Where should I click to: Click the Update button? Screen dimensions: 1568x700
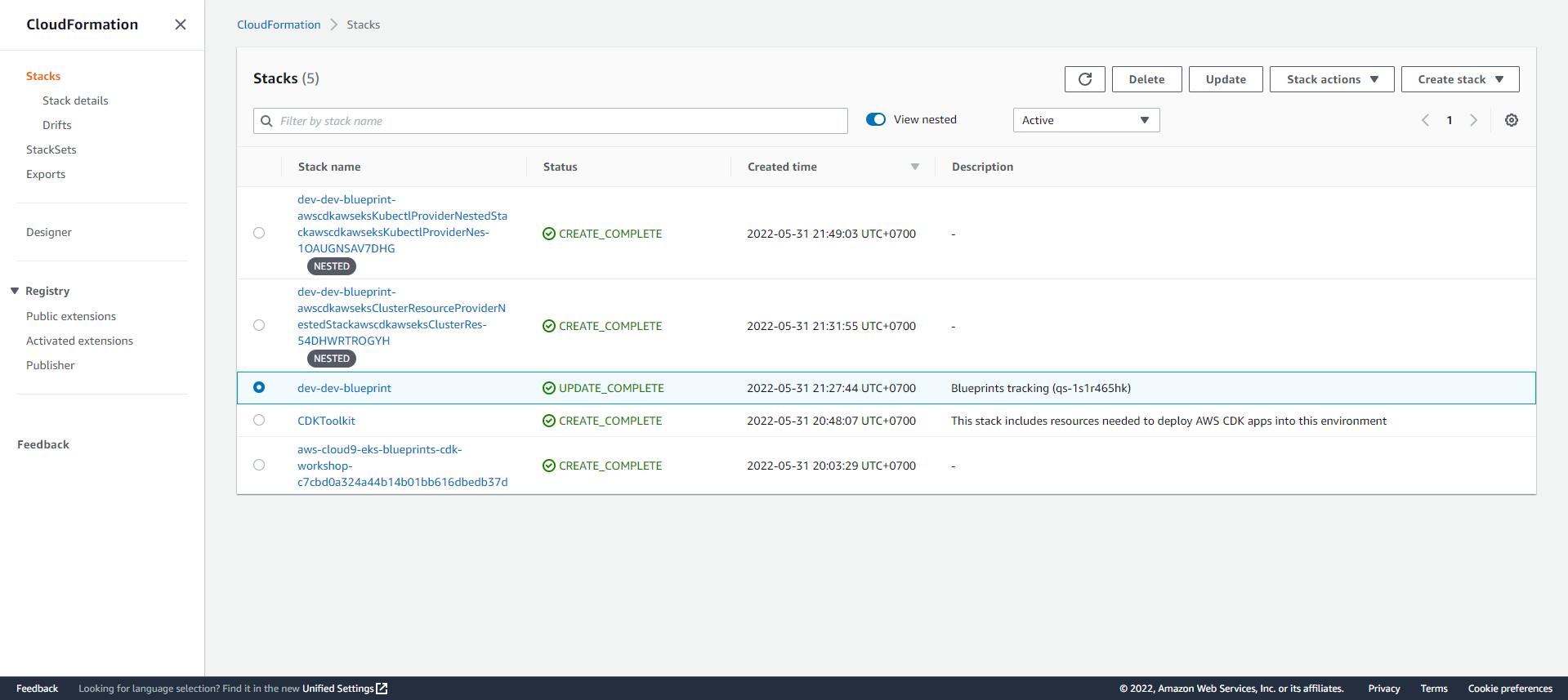point(1226,79)
